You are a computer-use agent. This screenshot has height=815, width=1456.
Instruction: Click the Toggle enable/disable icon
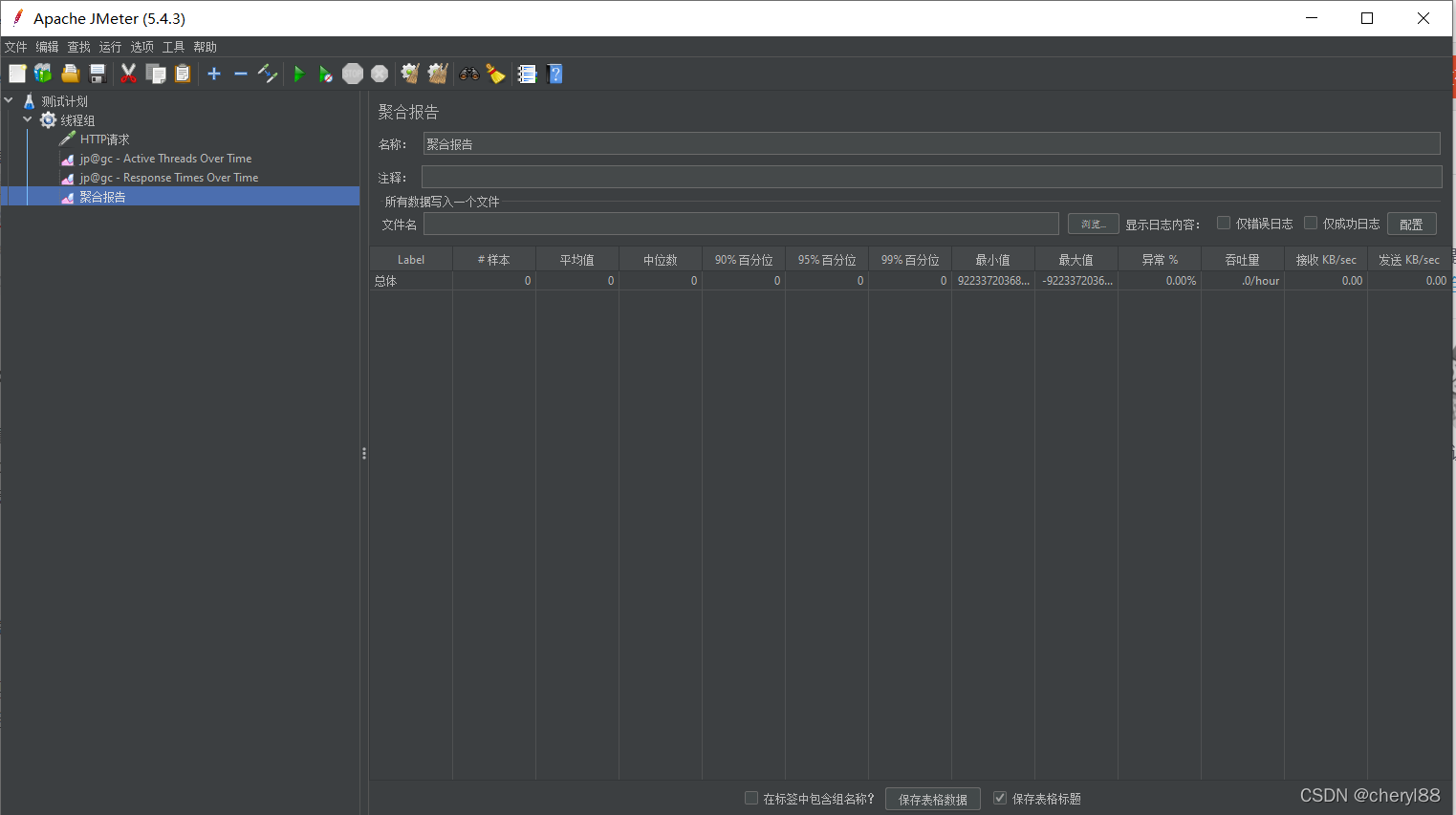[268, 74]
